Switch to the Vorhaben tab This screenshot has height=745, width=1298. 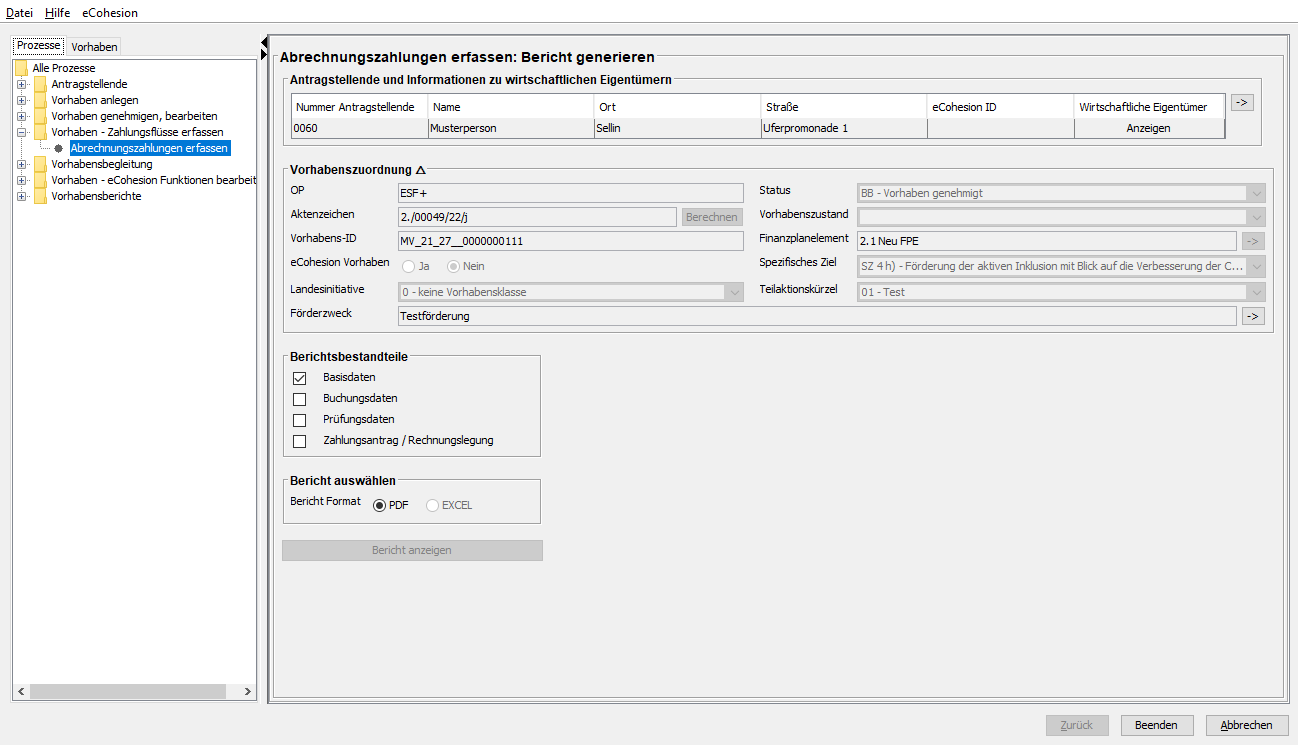pyautogui.click(x=94, y=47)
